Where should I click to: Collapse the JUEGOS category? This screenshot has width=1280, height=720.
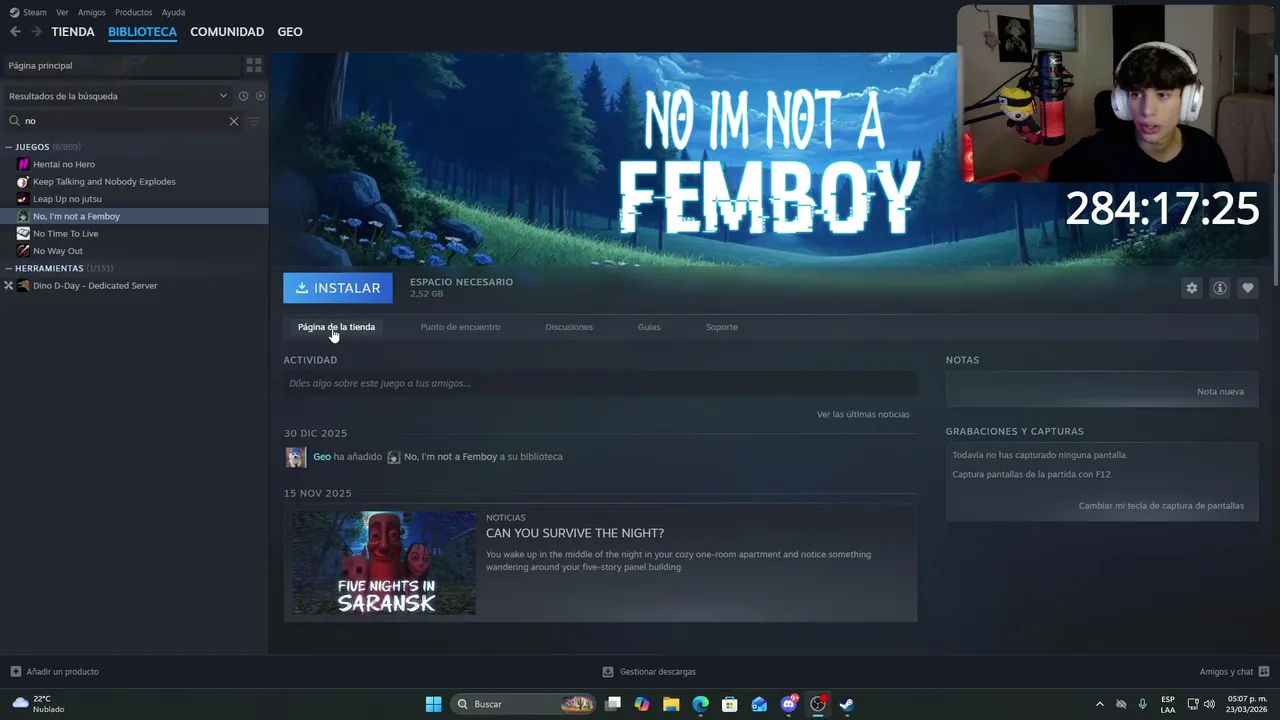(9, 147)
